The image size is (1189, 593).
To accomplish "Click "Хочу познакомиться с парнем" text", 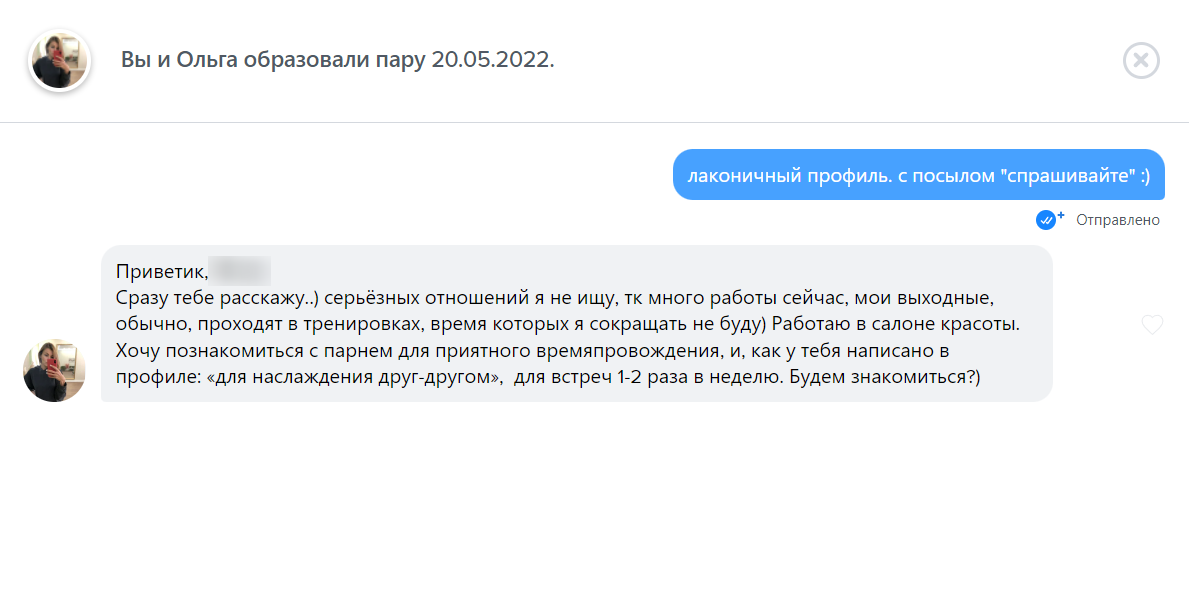I will pos(232,350).
